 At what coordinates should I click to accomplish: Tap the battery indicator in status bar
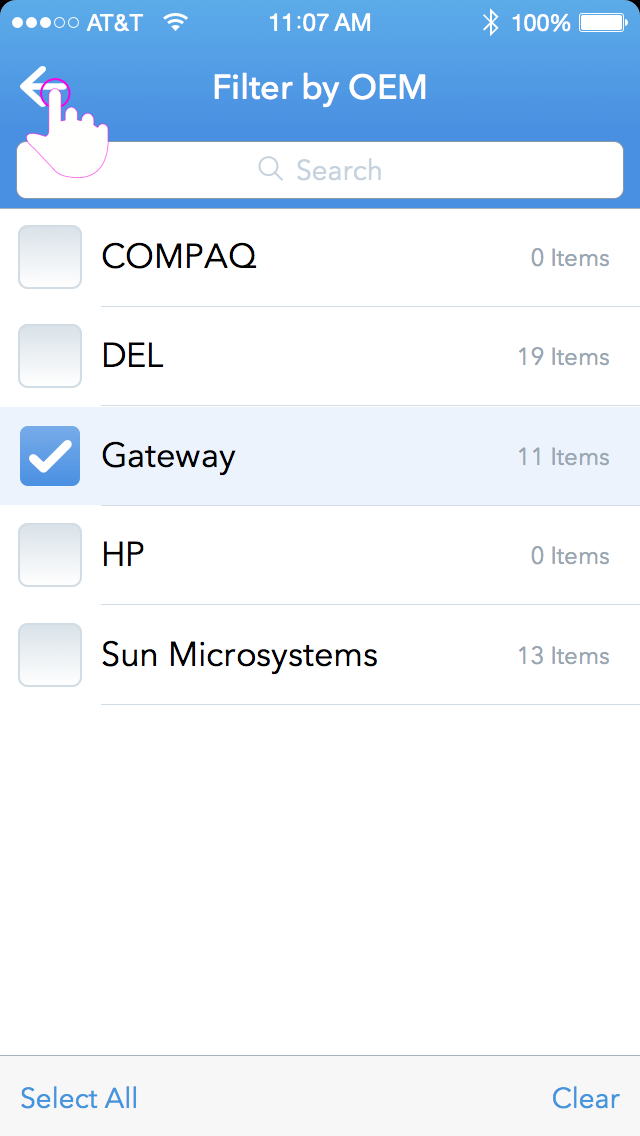[x=597, y=21]
